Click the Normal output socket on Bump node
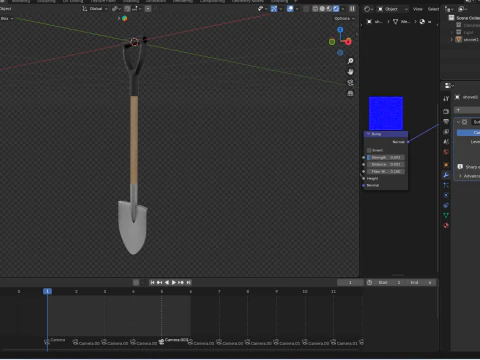 click(x=408, y=142)
